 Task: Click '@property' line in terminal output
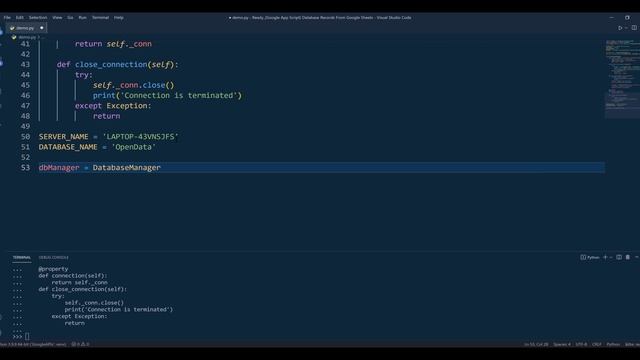click(53, 269)
